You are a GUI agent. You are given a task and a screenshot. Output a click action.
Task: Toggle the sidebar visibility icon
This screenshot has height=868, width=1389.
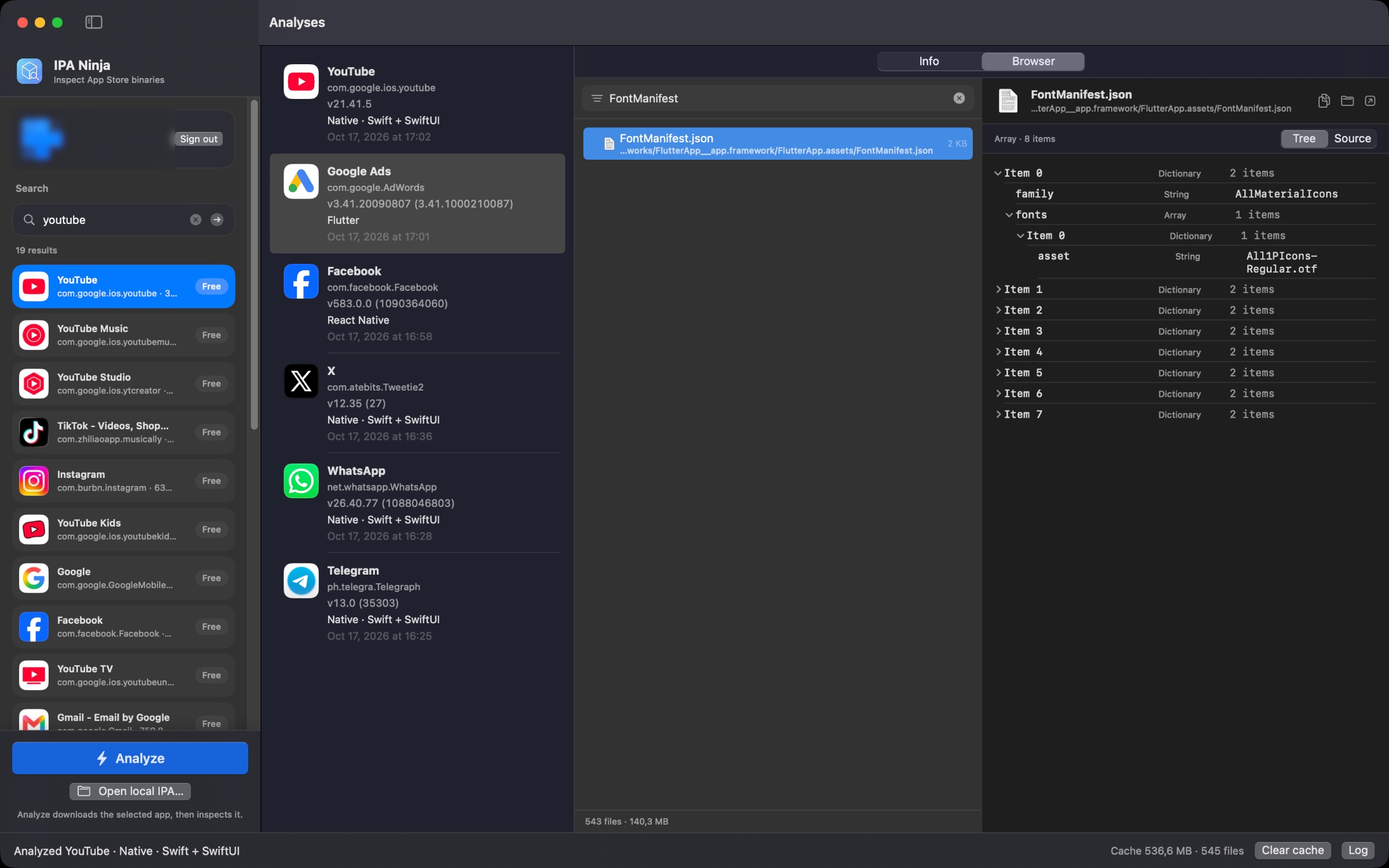point(94,22)
